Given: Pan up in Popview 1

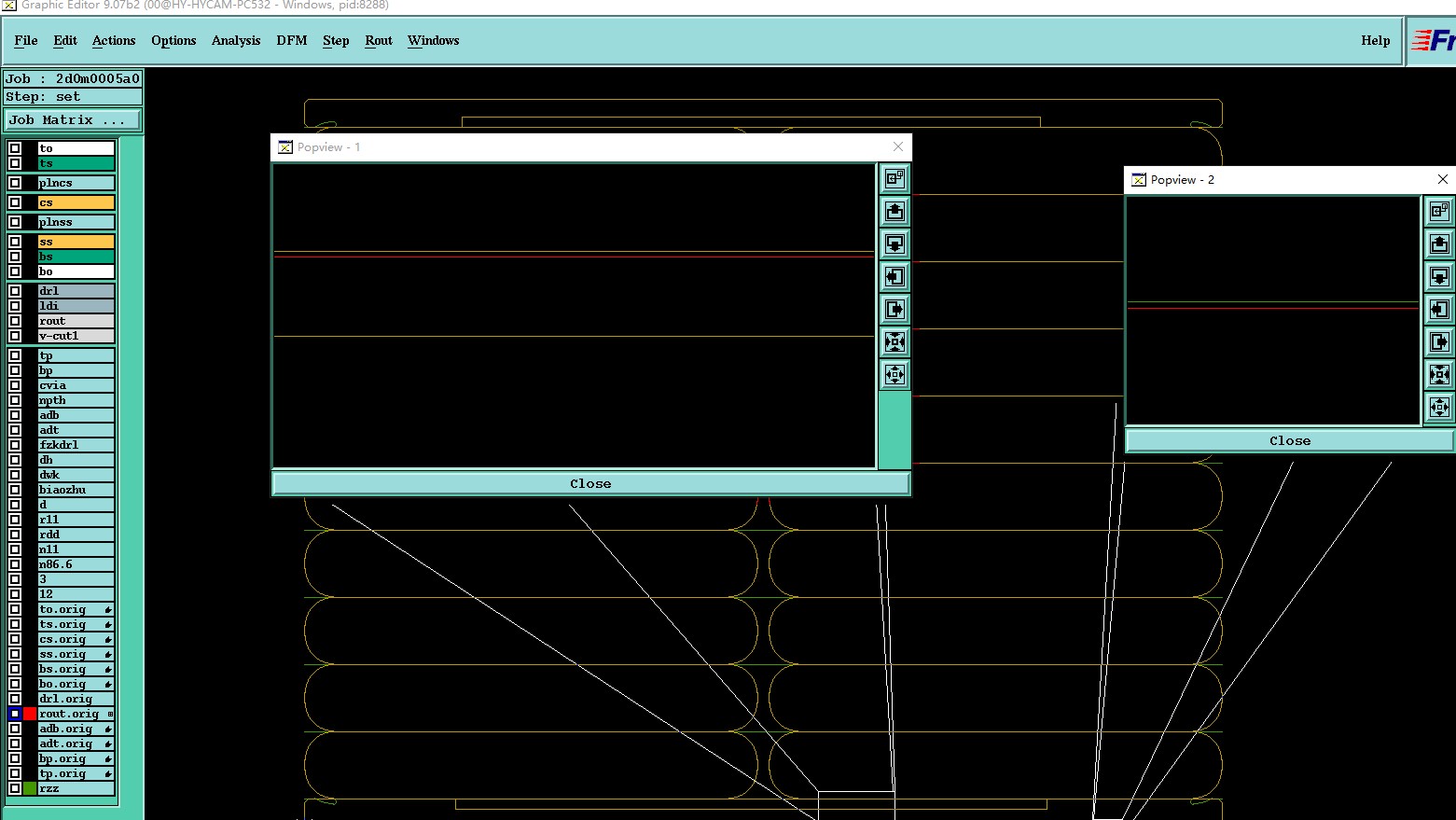Looking at the screenshot, I should [894, 211].
